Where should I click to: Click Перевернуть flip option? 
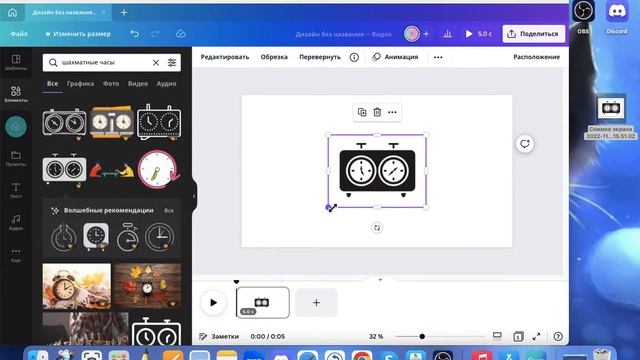[320, 57]
